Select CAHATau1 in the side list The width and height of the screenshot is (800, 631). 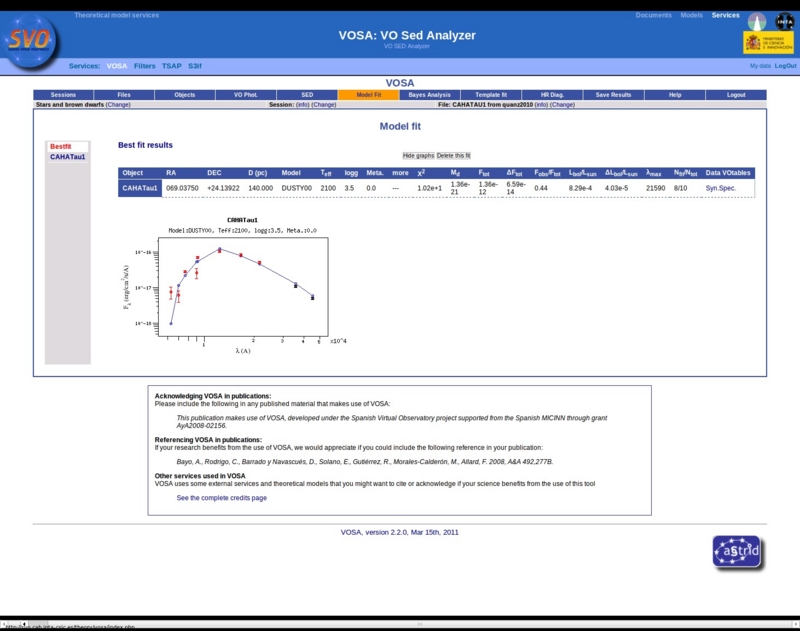67,157
